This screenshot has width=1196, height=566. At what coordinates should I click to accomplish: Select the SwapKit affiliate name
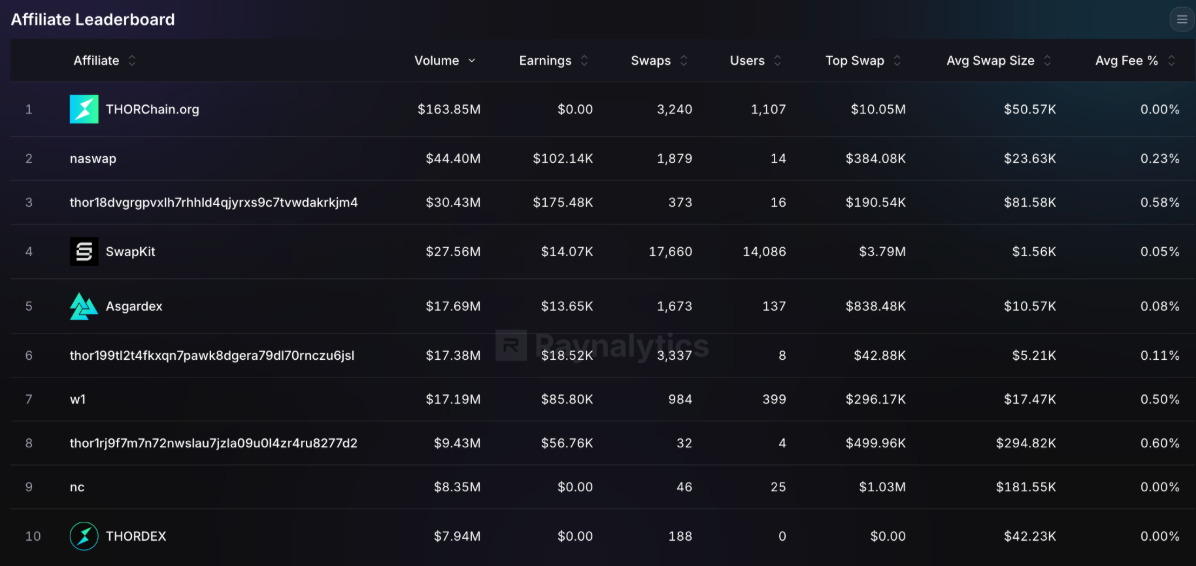click(x=130, y=251)
